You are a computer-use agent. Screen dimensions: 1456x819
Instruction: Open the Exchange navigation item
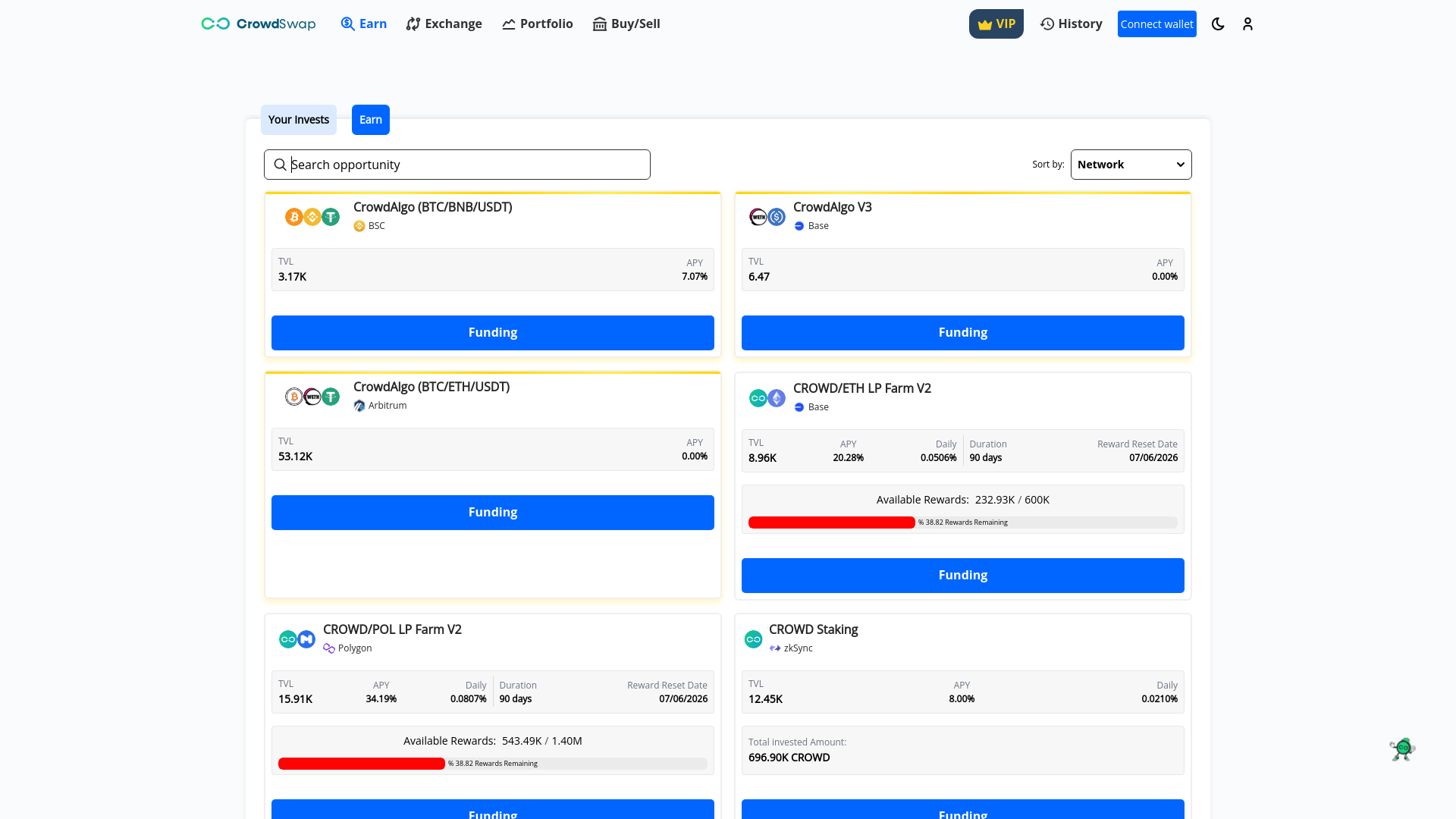[x=444, y=24]
